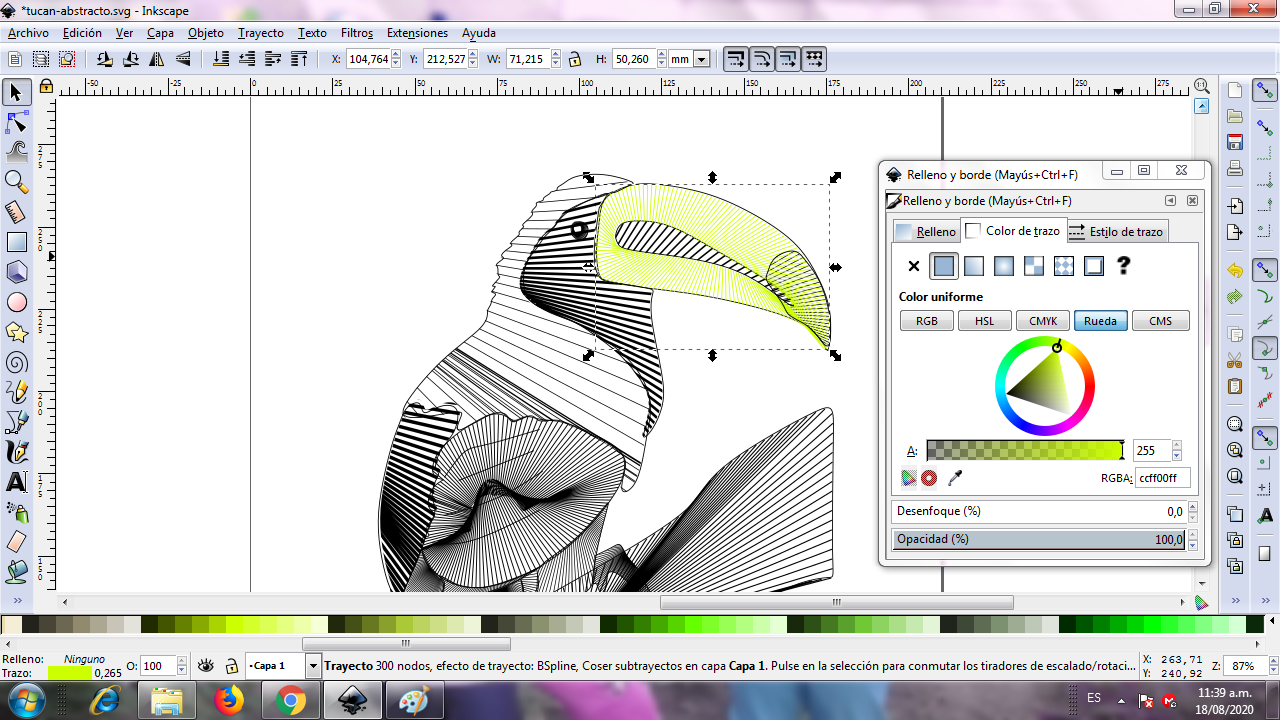Toggle moving gradients with objects
1280x720 pixels.
(x=788, y=60)
